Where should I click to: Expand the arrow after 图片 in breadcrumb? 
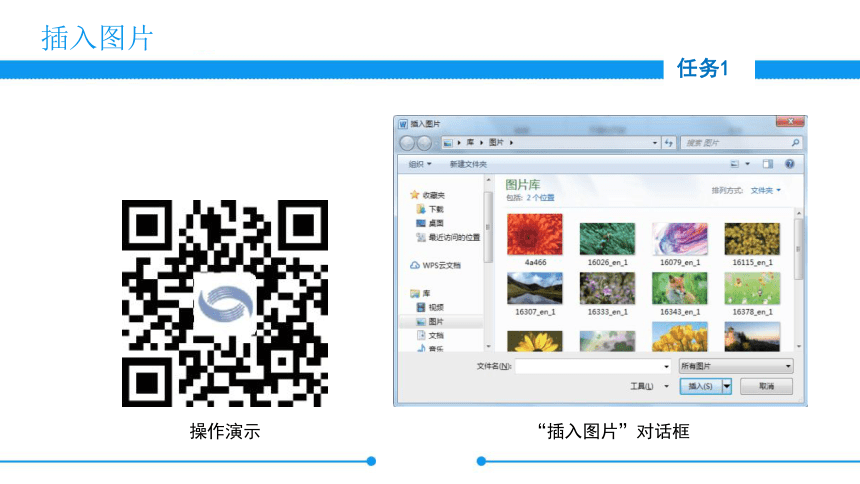(511, 143)
